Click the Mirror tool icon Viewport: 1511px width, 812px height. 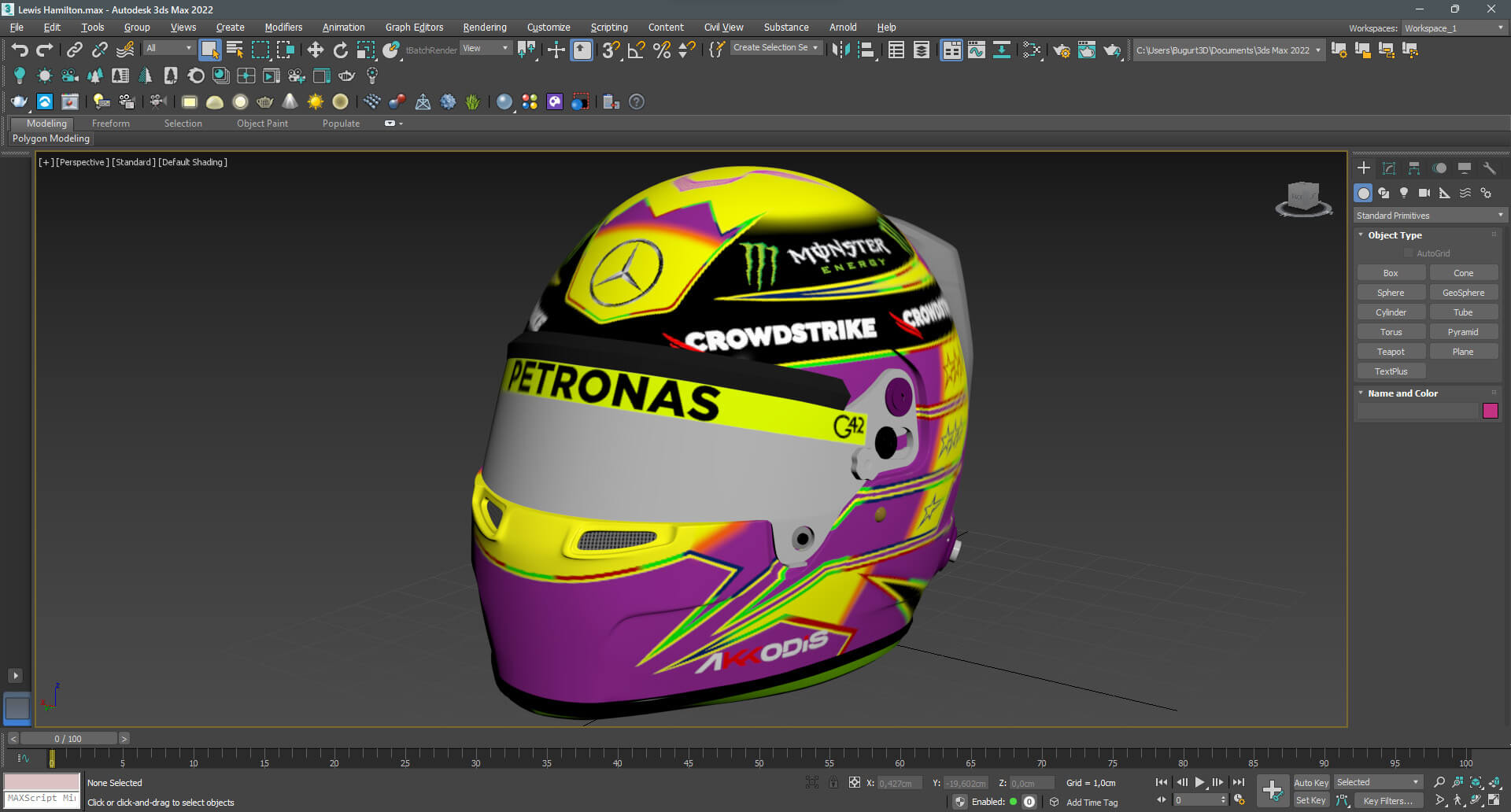click(840, 50)
